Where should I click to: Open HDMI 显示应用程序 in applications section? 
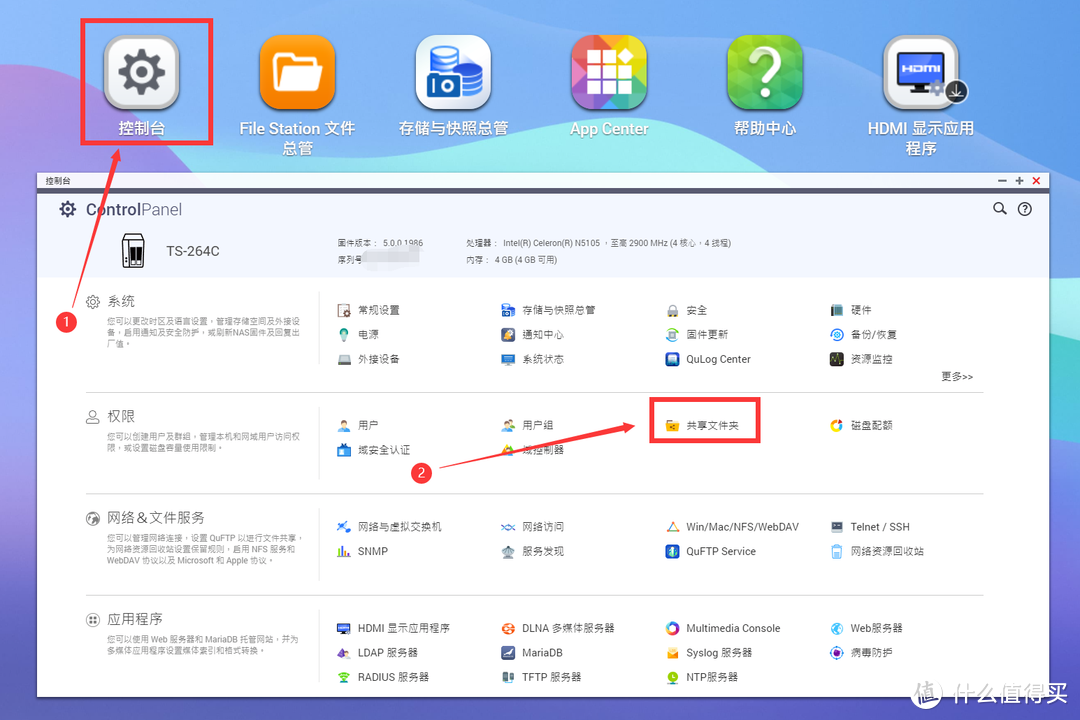(393, 628)
